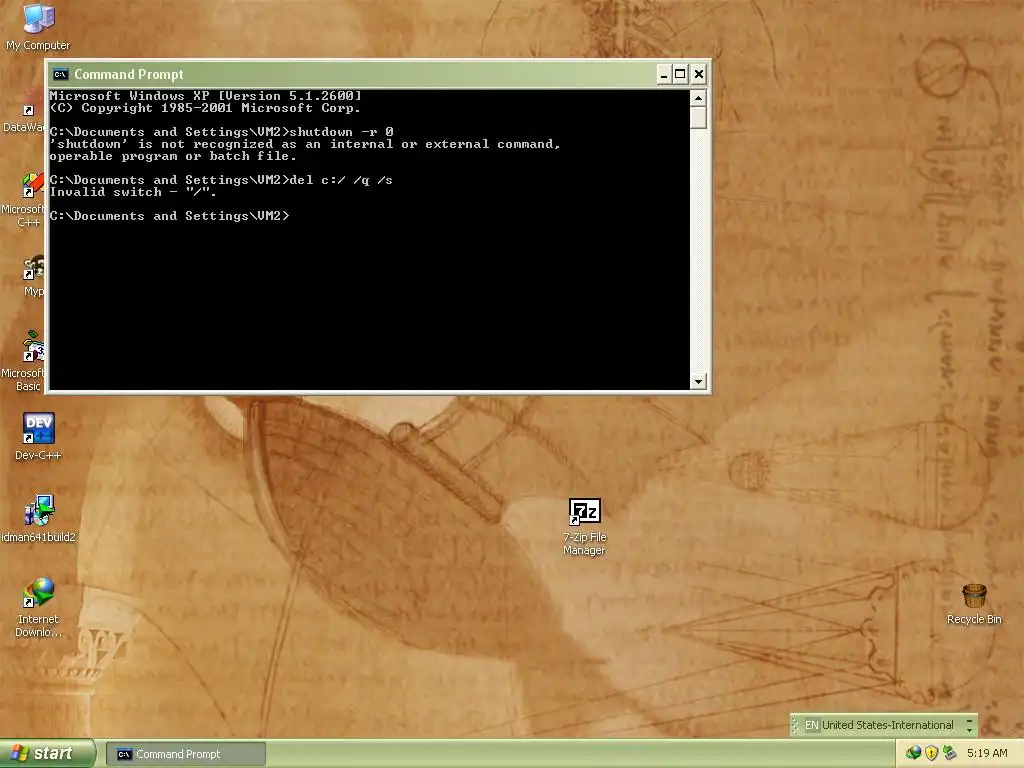Click the 'shutdown -r 0' command line
The height and width of the screenshot is (768, 1024).
click(221, 132)
